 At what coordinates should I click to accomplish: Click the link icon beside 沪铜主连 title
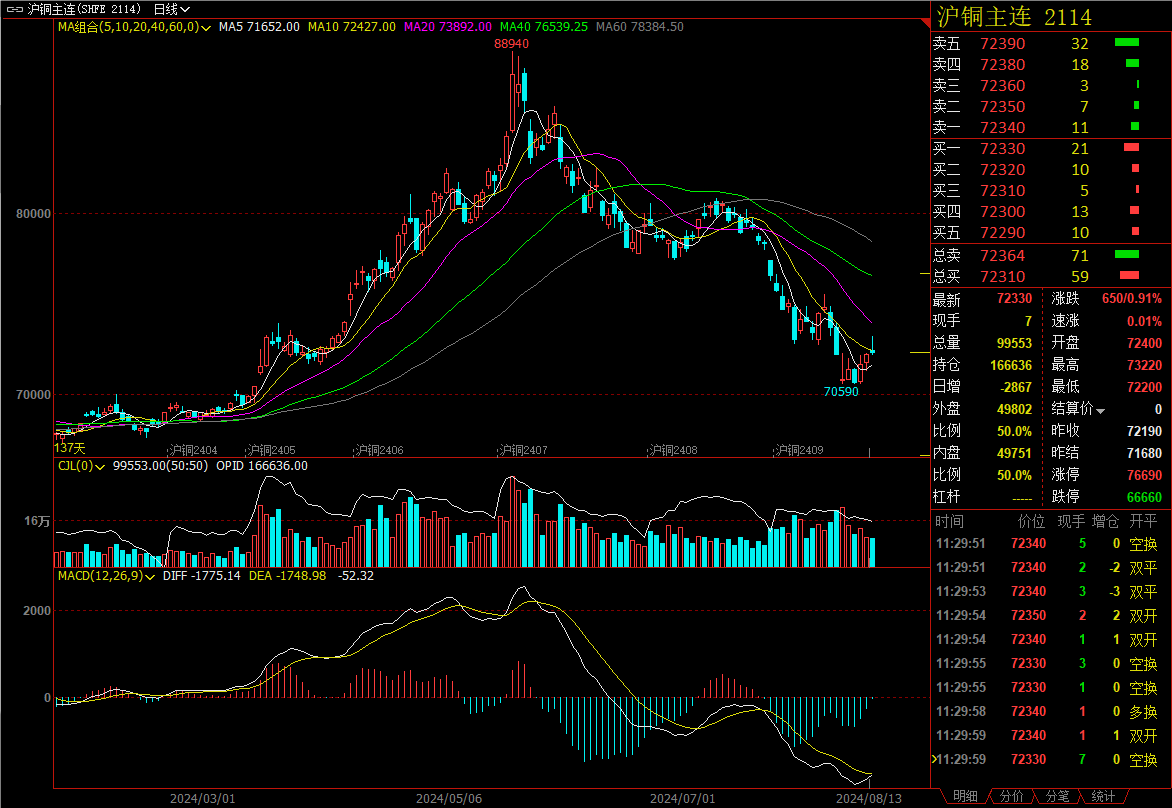15,10
